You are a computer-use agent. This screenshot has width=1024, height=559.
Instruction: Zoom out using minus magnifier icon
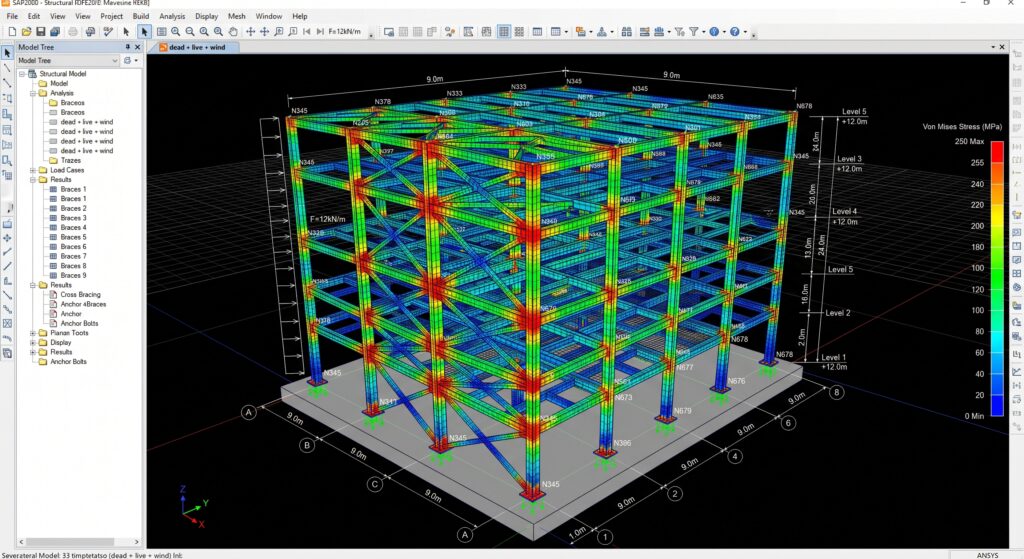click(190, 31)
